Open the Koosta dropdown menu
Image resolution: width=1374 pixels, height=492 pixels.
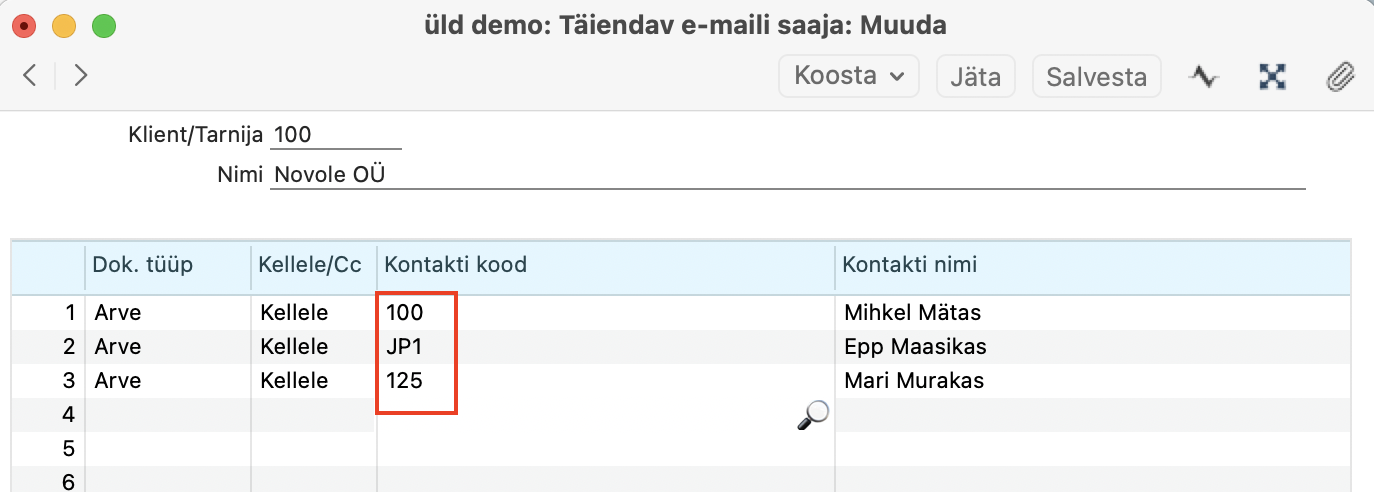(848, 76)
